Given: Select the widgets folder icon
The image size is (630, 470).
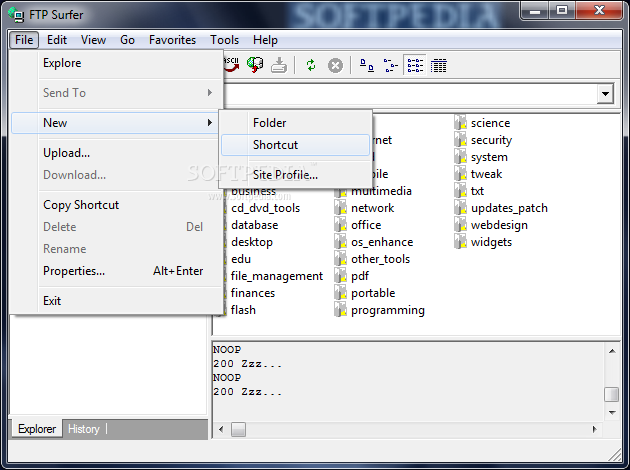Looking at the screenshot, I should point(460,241).
